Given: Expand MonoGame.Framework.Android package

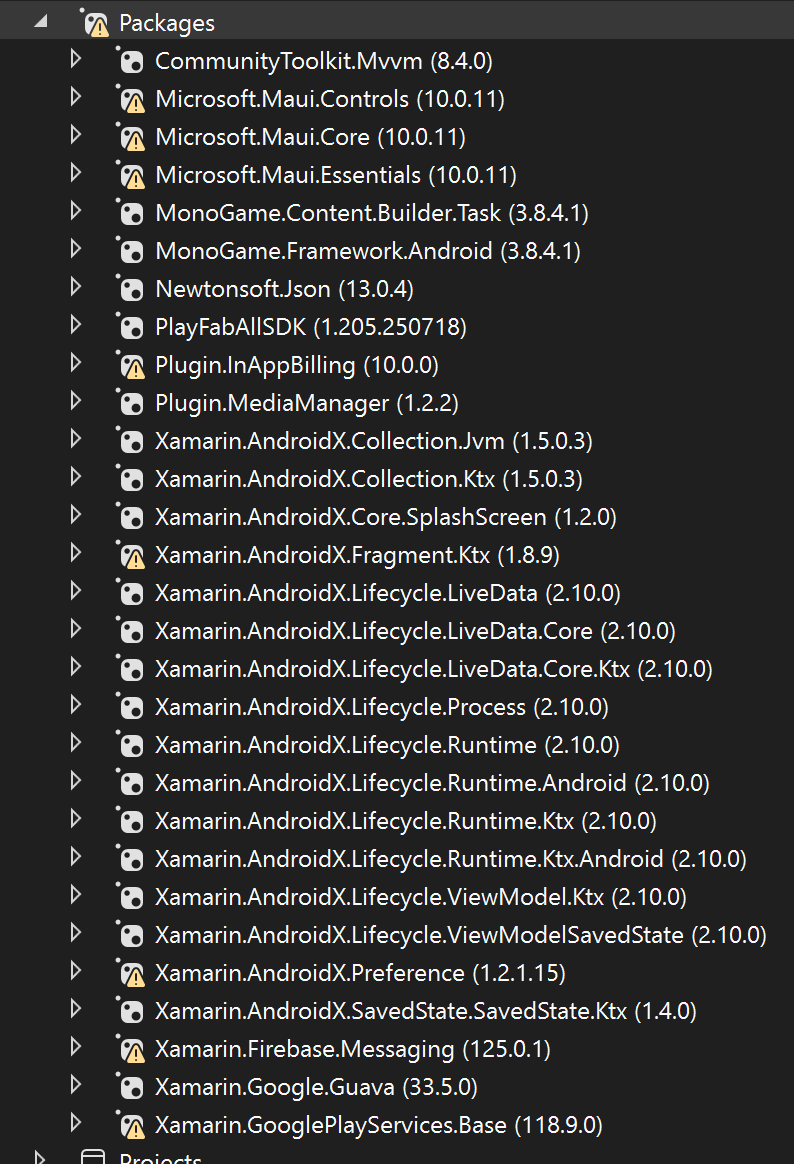Looking at the screenshot, I should pos(76,249).
